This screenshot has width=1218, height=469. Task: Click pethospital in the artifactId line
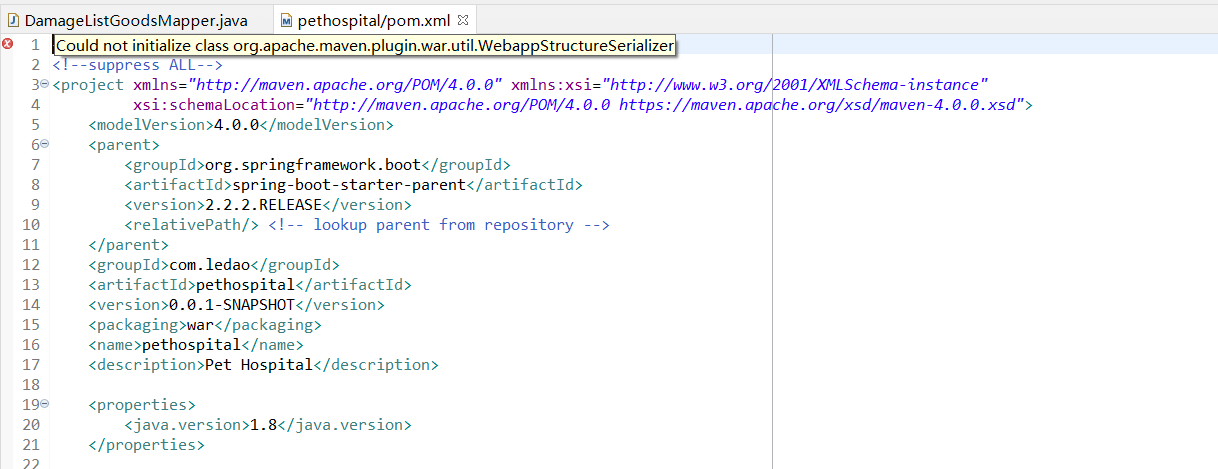(245, 285)
